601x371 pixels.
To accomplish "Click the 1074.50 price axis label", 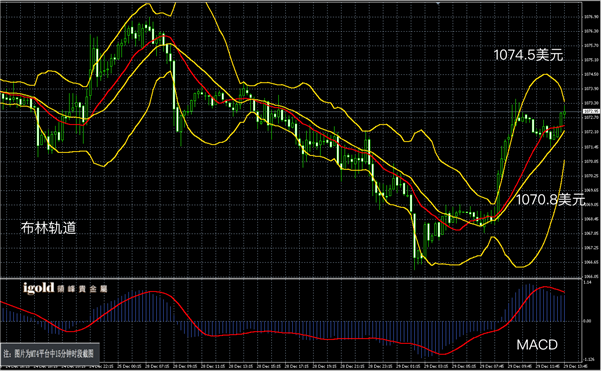I will coord(591,74).
